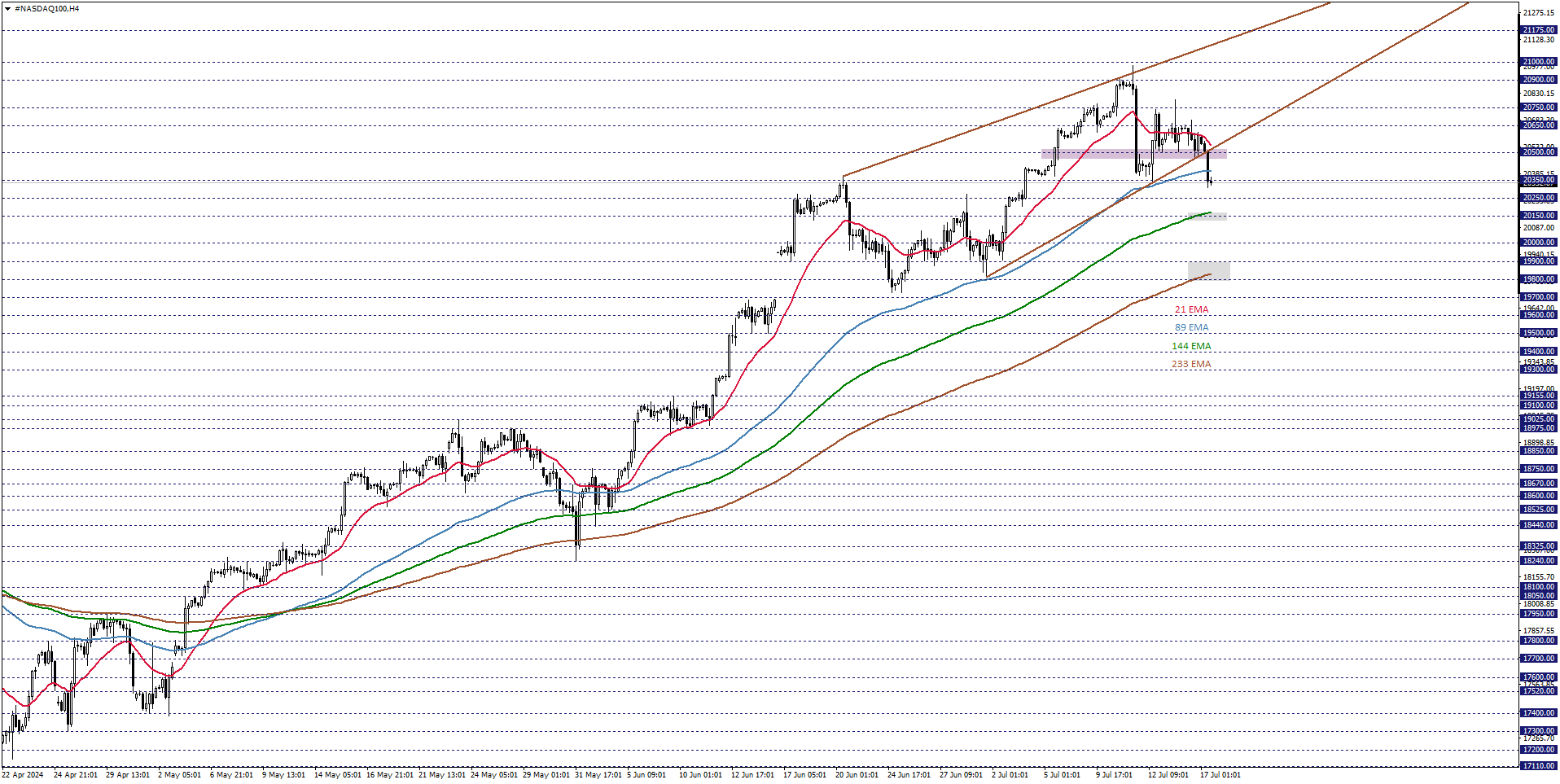Screen dimensions: 1560x784
Task: Click the 17 Jul 01:01 time axis label
Action: click(x=1220, y=775)
